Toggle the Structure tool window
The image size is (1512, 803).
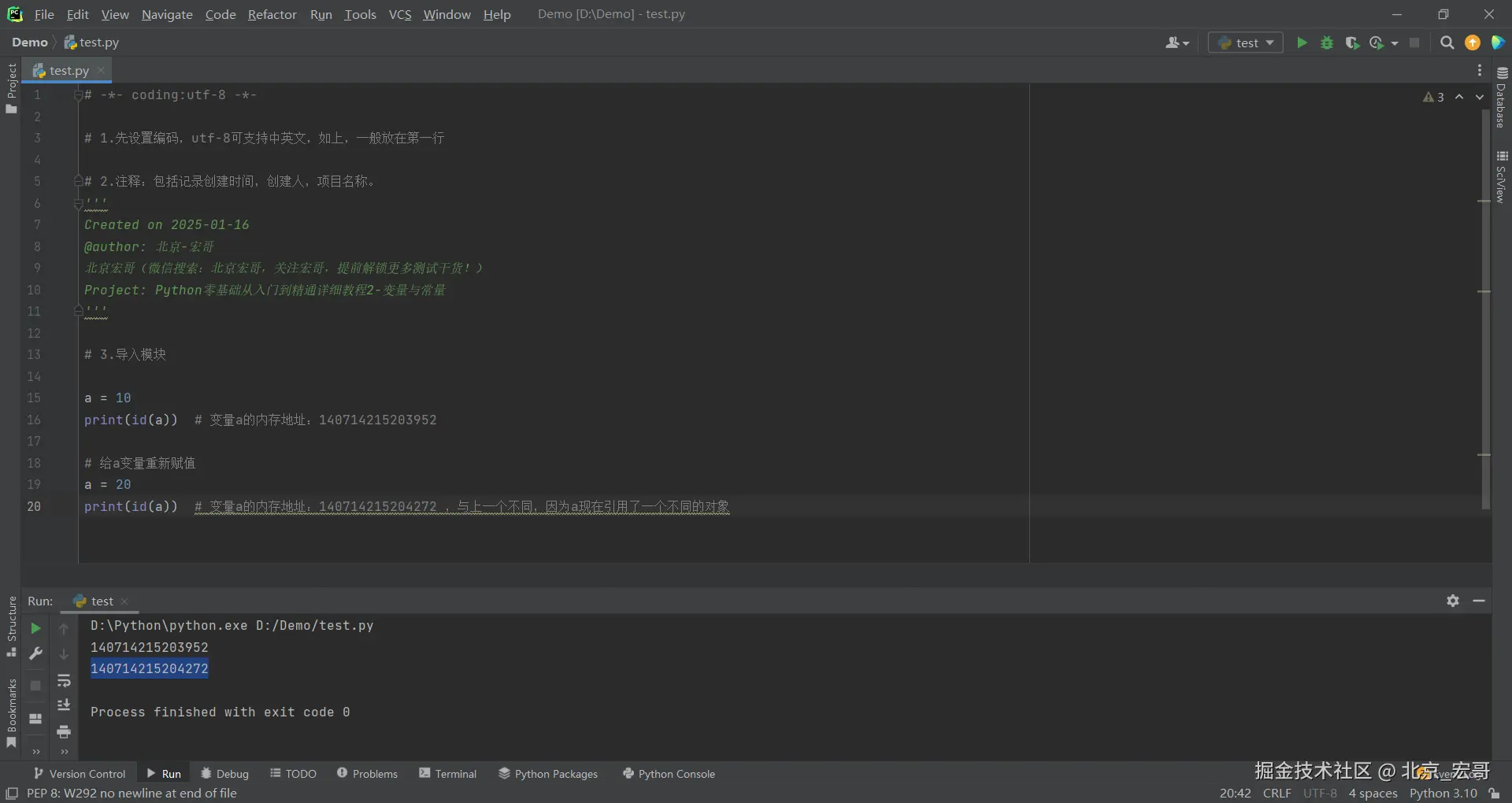tap(11, 627)
